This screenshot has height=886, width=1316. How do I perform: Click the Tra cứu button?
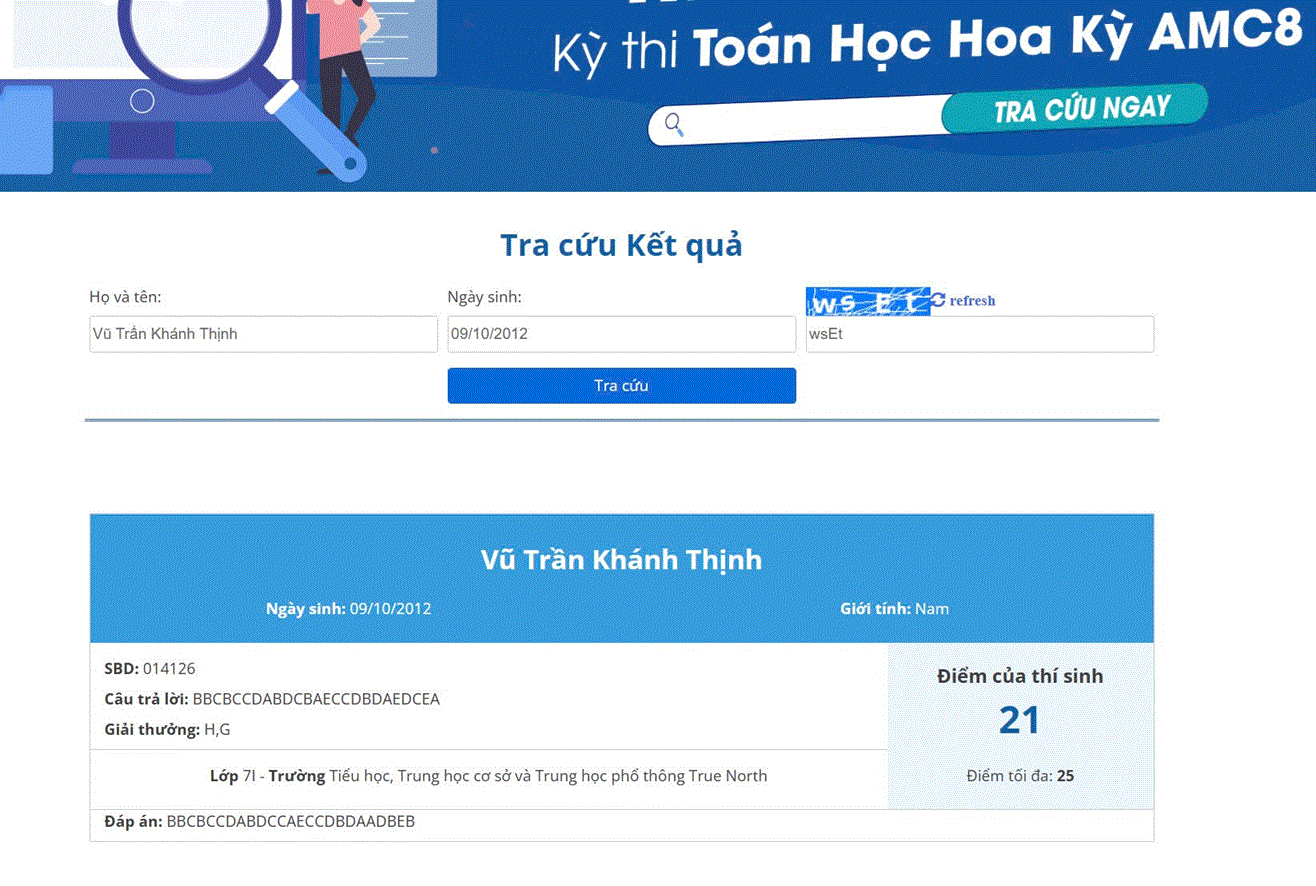pos(621,386)
